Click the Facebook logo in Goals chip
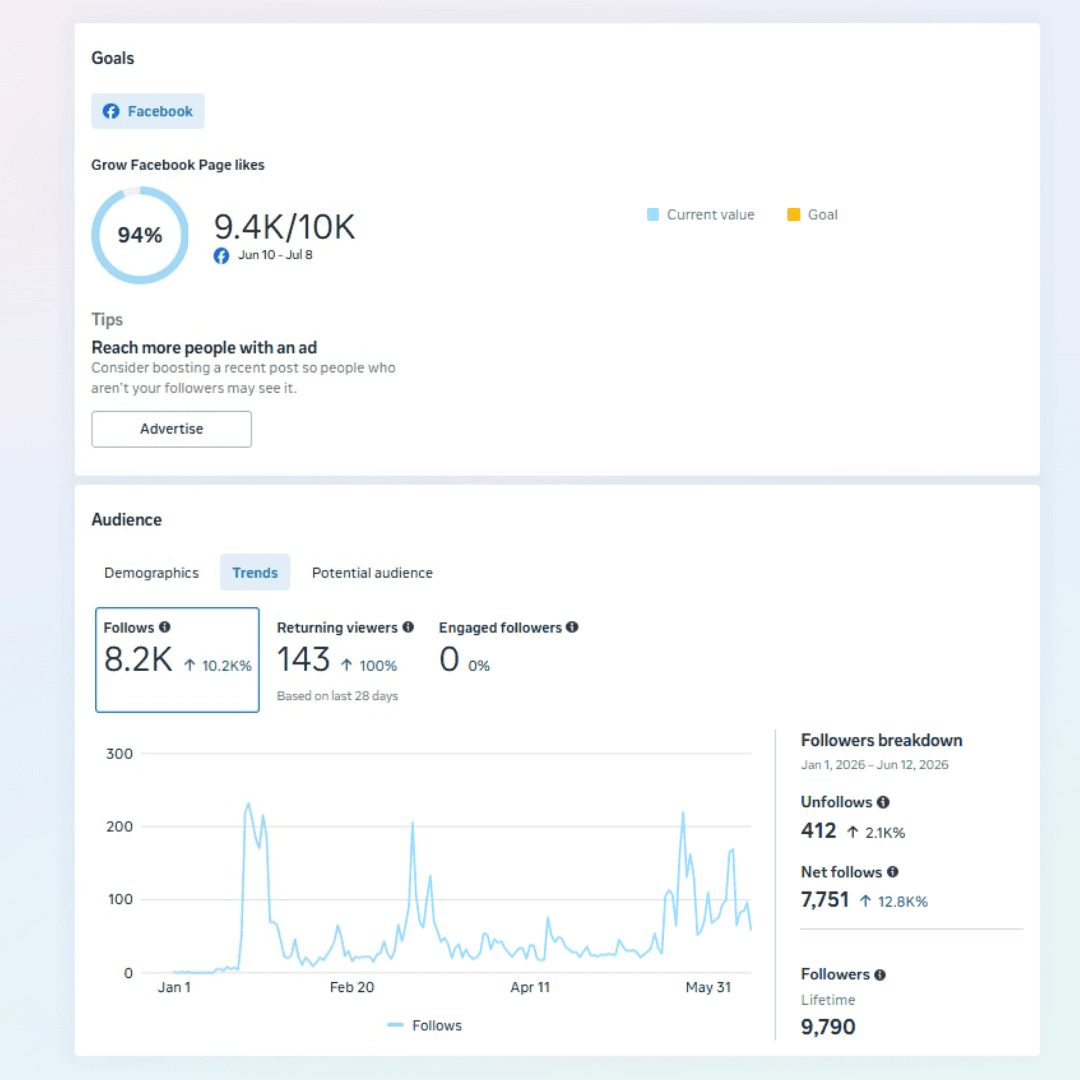 point(111,111)
